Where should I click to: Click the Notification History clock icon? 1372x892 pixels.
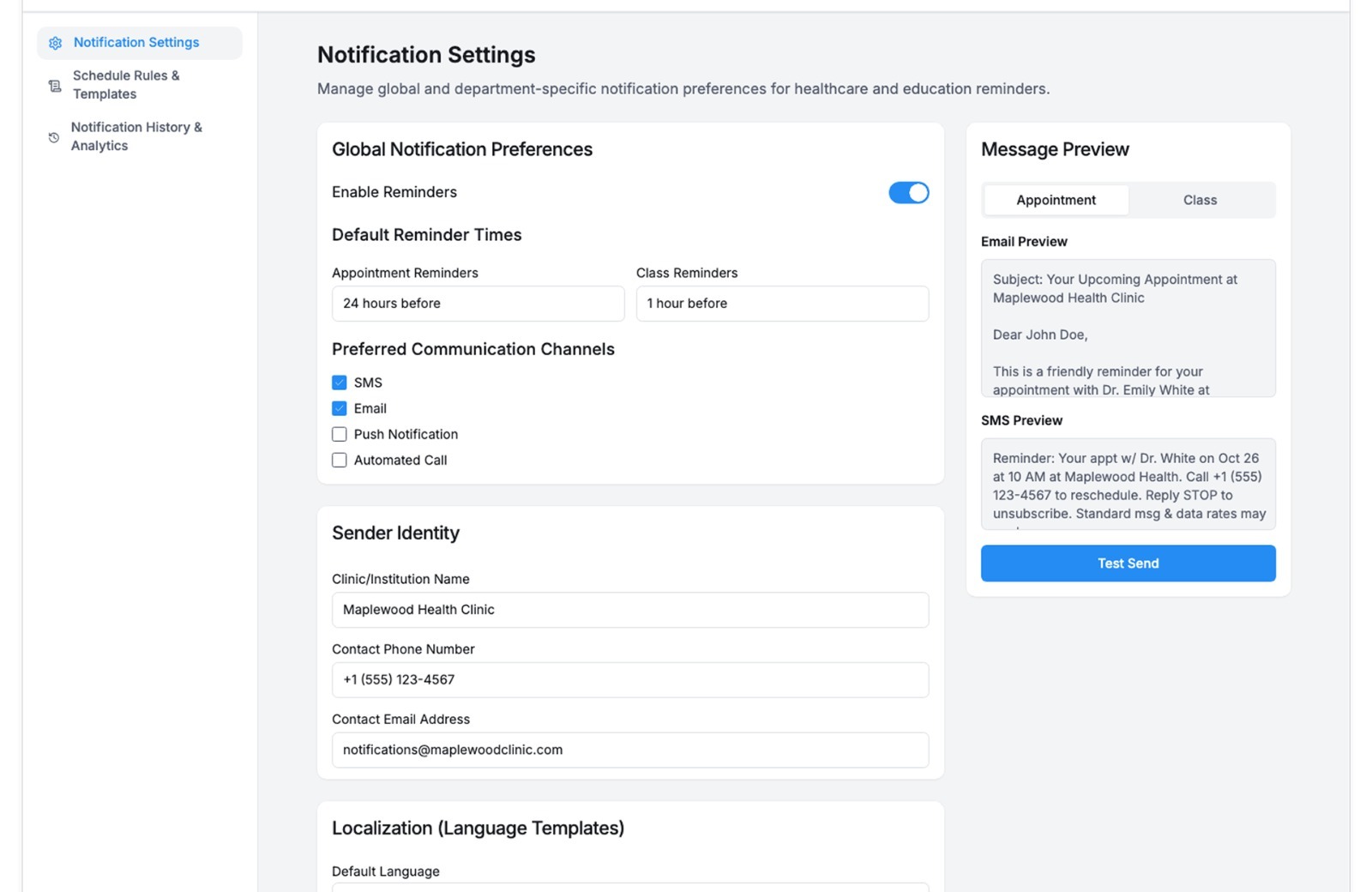click(54, 137)
